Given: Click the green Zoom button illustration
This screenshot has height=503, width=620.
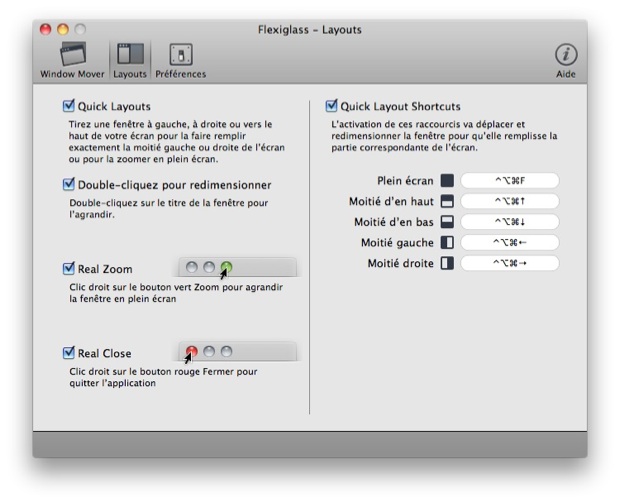Looking at the screenshot, I should [x=226, y=267].
